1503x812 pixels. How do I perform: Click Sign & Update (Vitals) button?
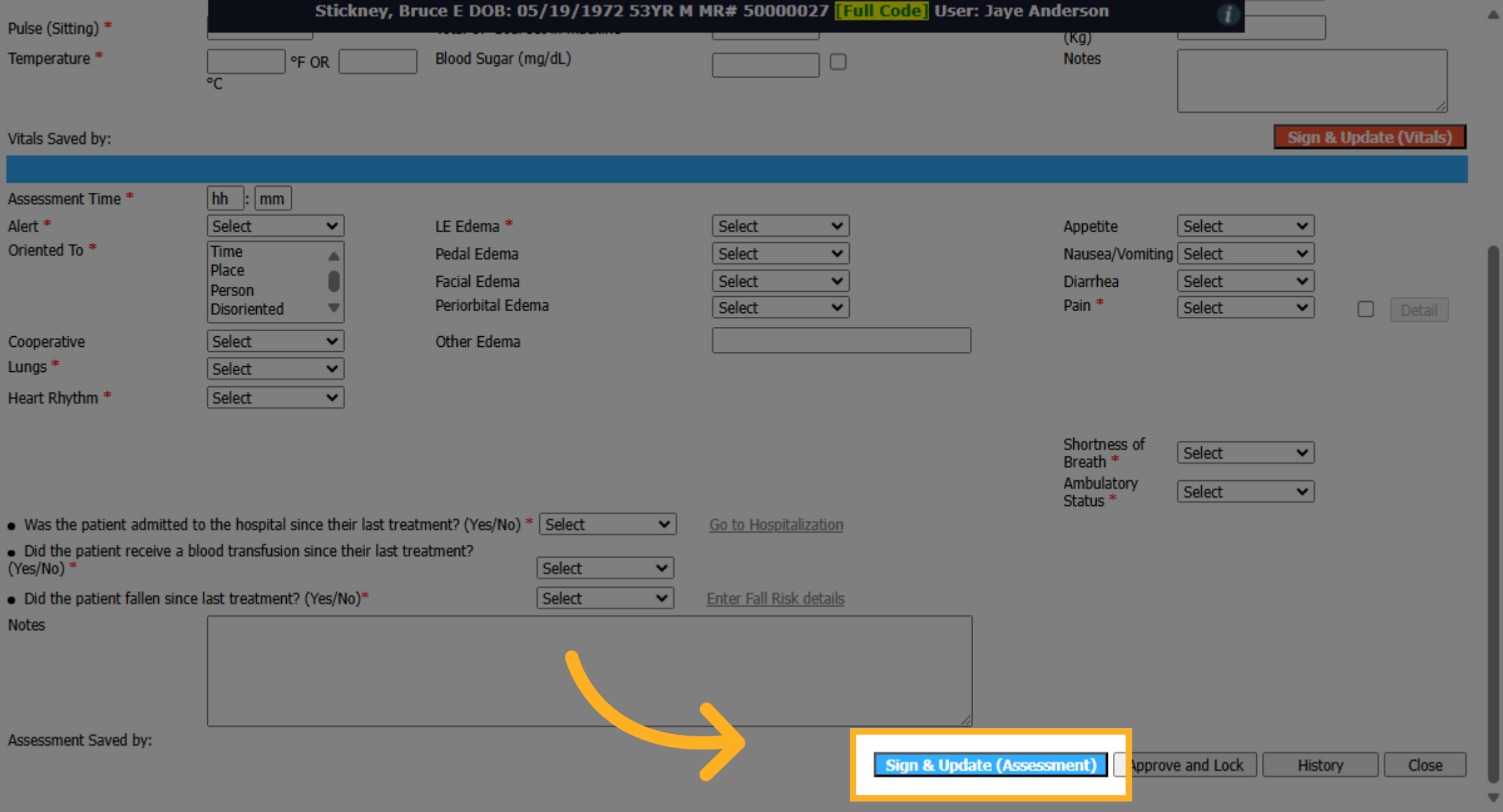1370,137
